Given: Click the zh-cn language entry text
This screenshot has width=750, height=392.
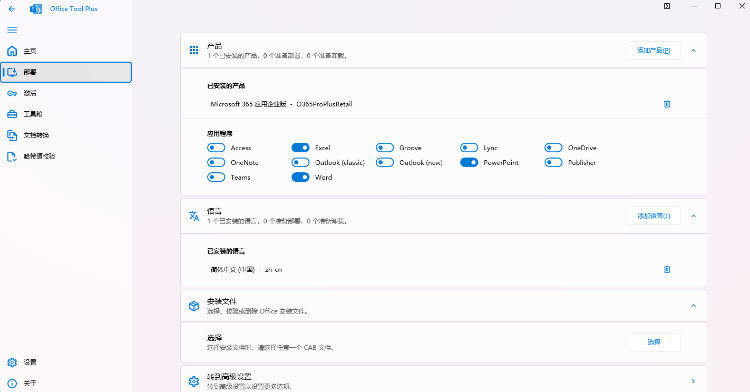Looking at the screenshot, I should (x=246, y=270).
